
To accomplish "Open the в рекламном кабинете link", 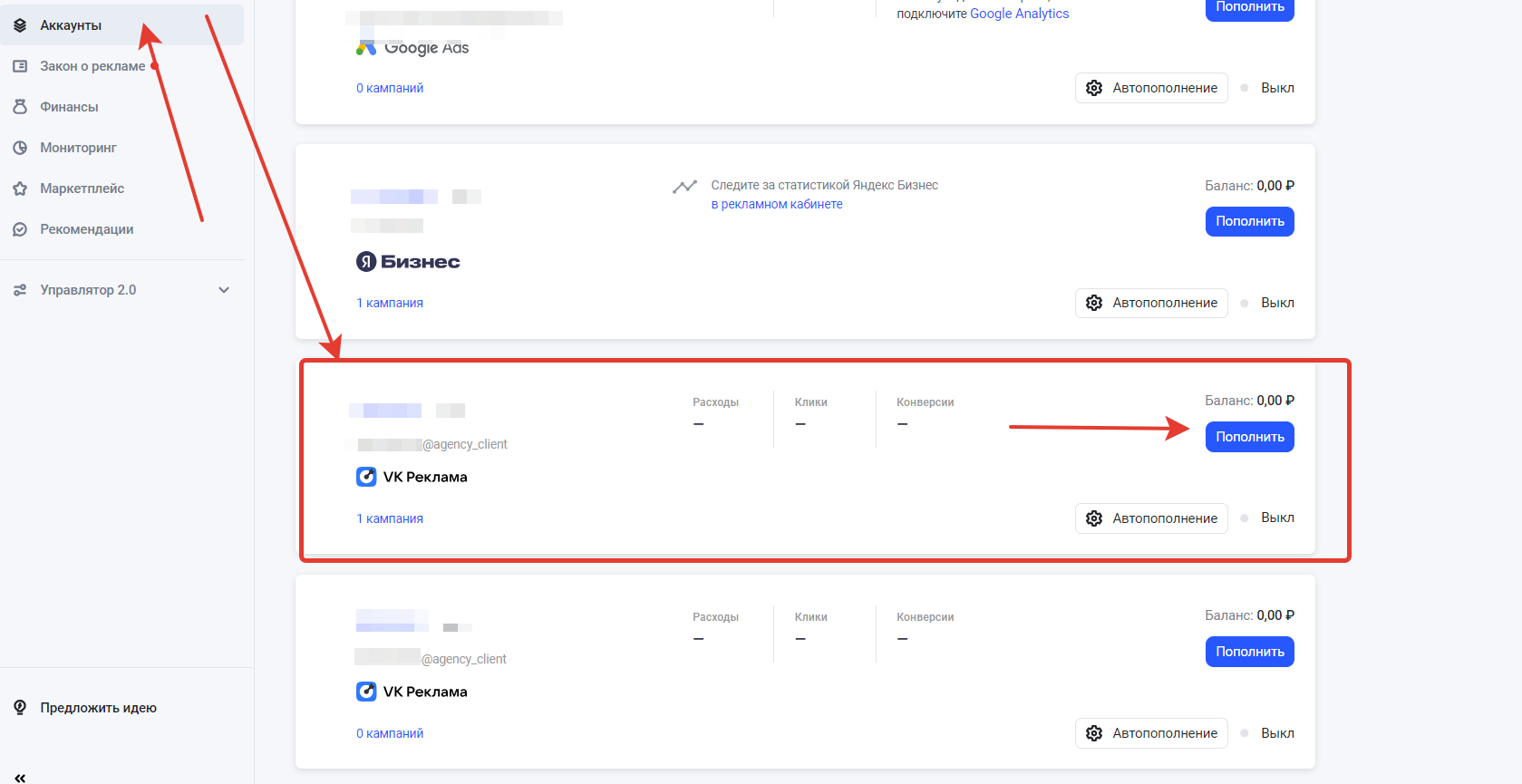I will point(777,204).
